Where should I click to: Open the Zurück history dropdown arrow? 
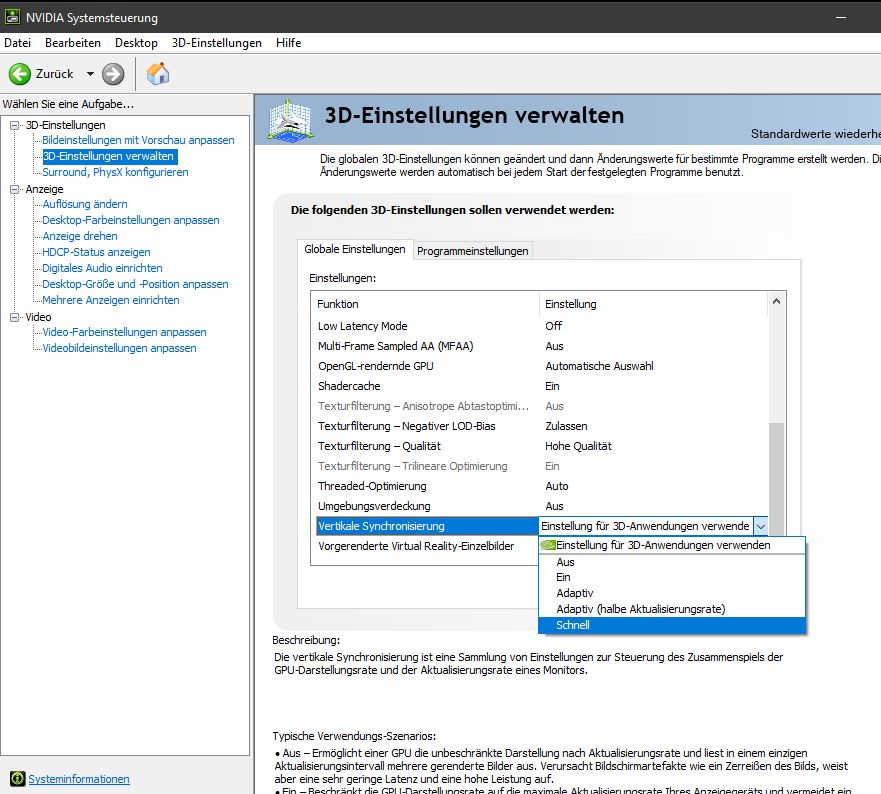tap(90, 74)
